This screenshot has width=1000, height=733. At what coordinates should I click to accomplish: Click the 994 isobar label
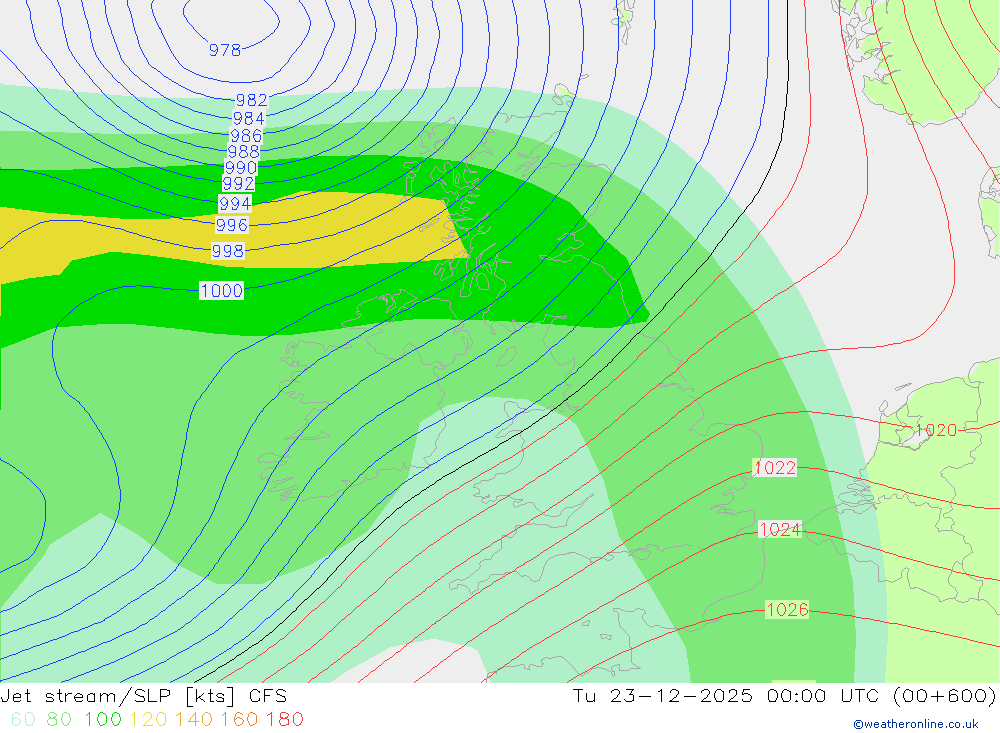pyautogui.click(x=235, y=204)
